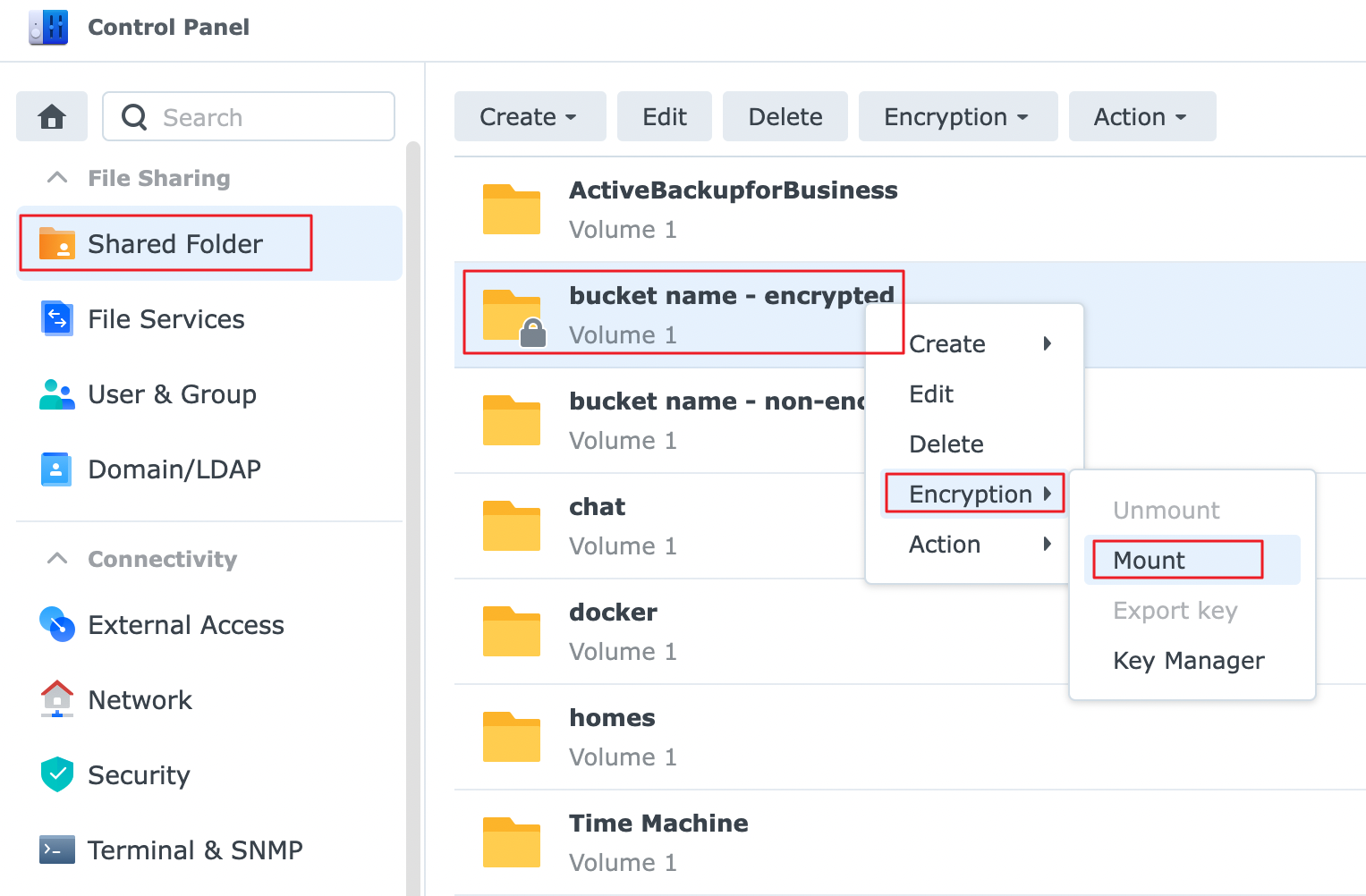
Task: Collapse the File Sharing section
Action: coord(57,178)
